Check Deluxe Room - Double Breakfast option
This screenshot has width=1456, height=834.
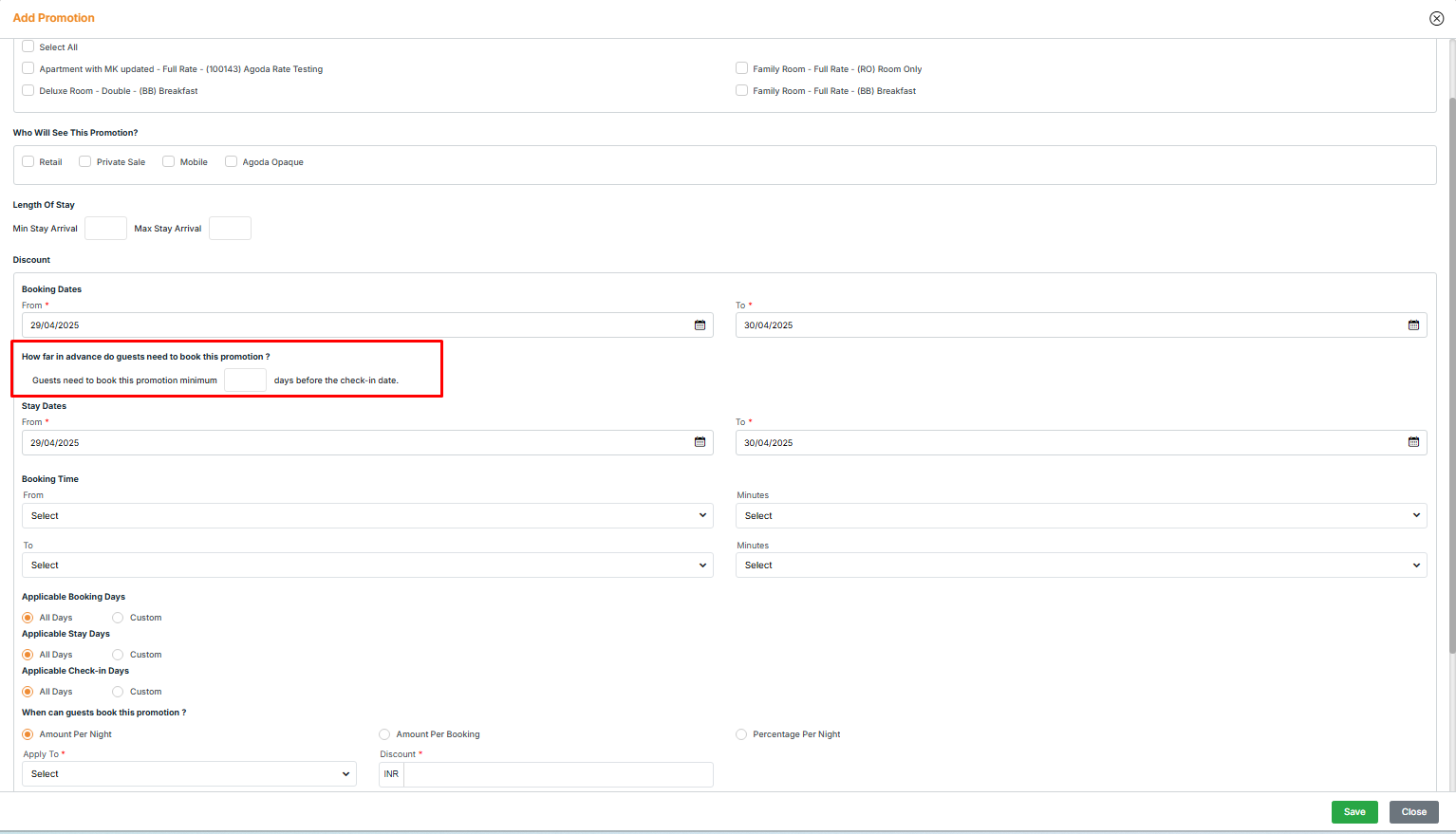pyautogui.click(x=28, y=91)
